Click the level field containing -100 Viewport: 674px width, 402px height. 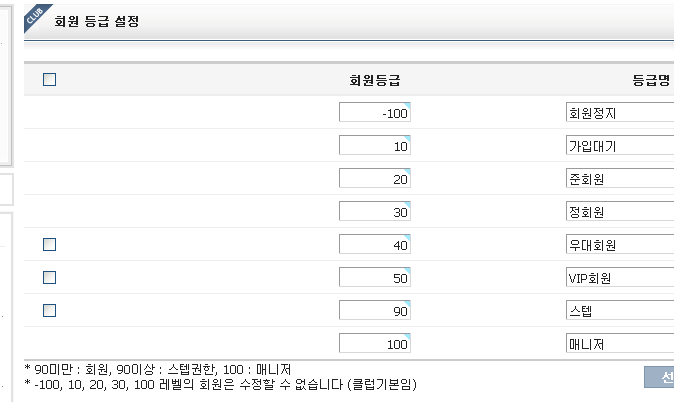(375, 112)
